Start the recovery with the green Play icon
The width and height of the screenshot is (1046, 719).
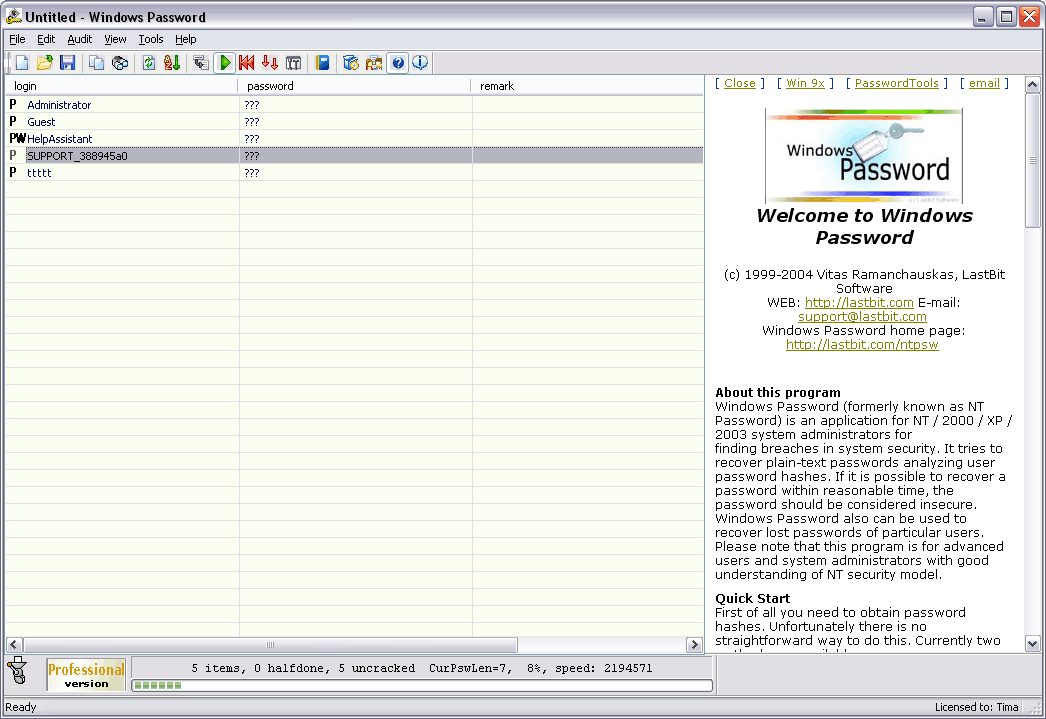pyautogui.click(x=224, y=62)
